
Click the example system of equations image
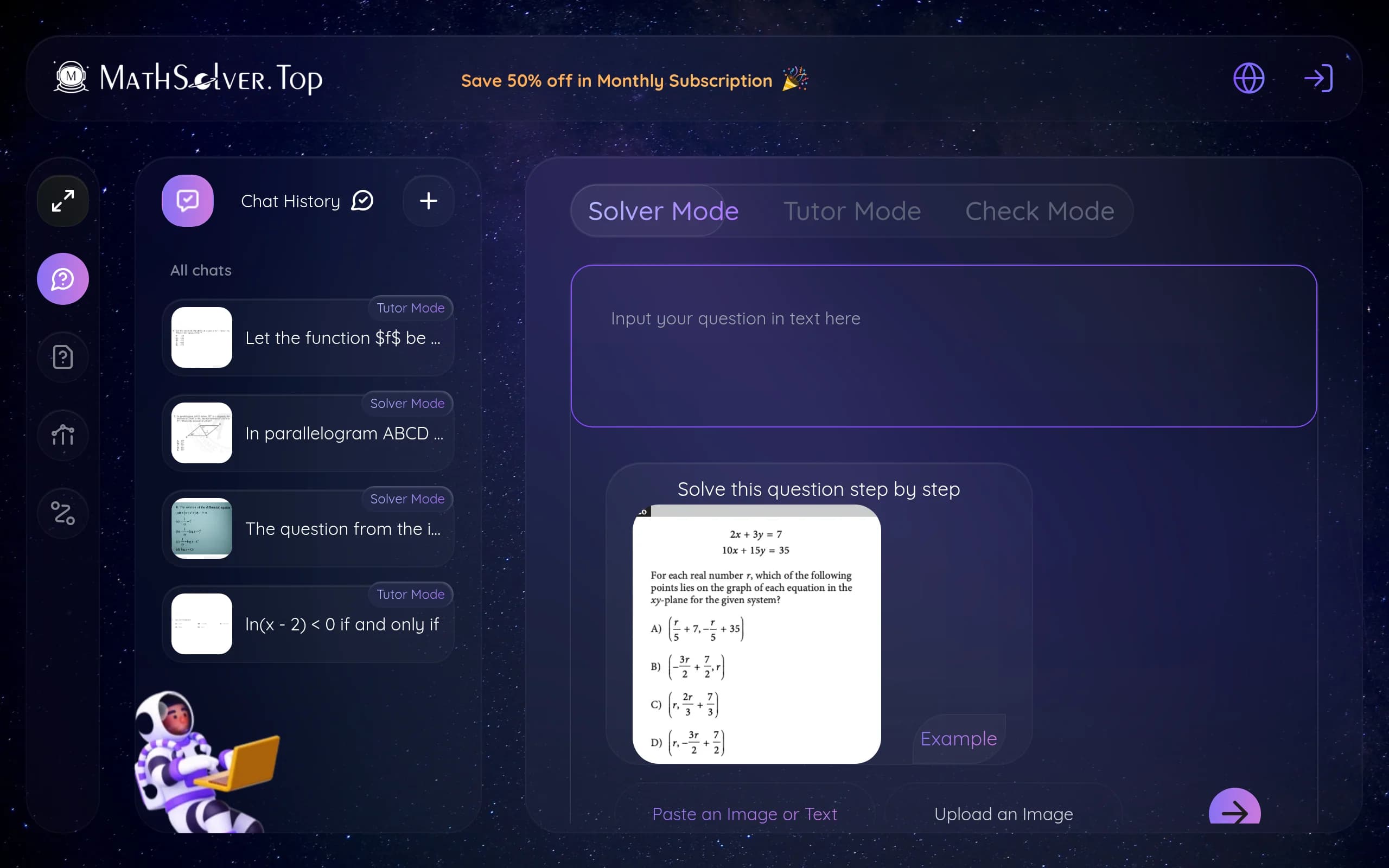[756, 634]
